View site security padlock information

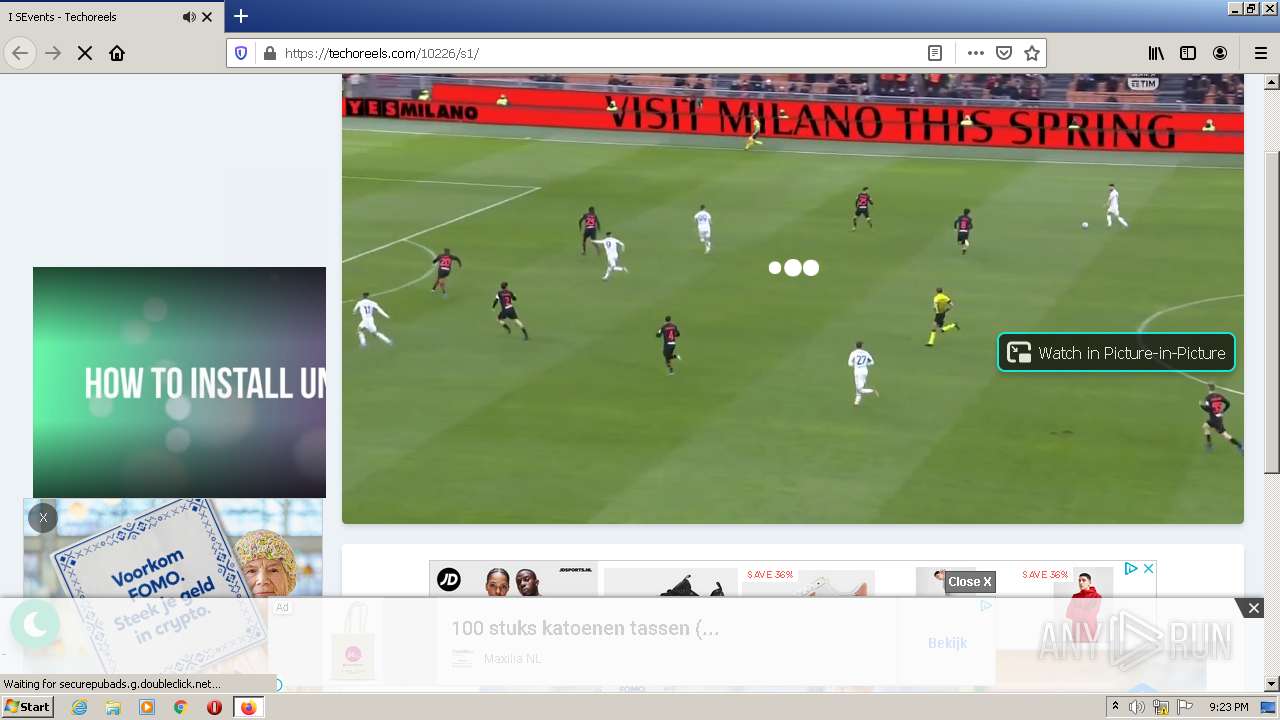269,53
